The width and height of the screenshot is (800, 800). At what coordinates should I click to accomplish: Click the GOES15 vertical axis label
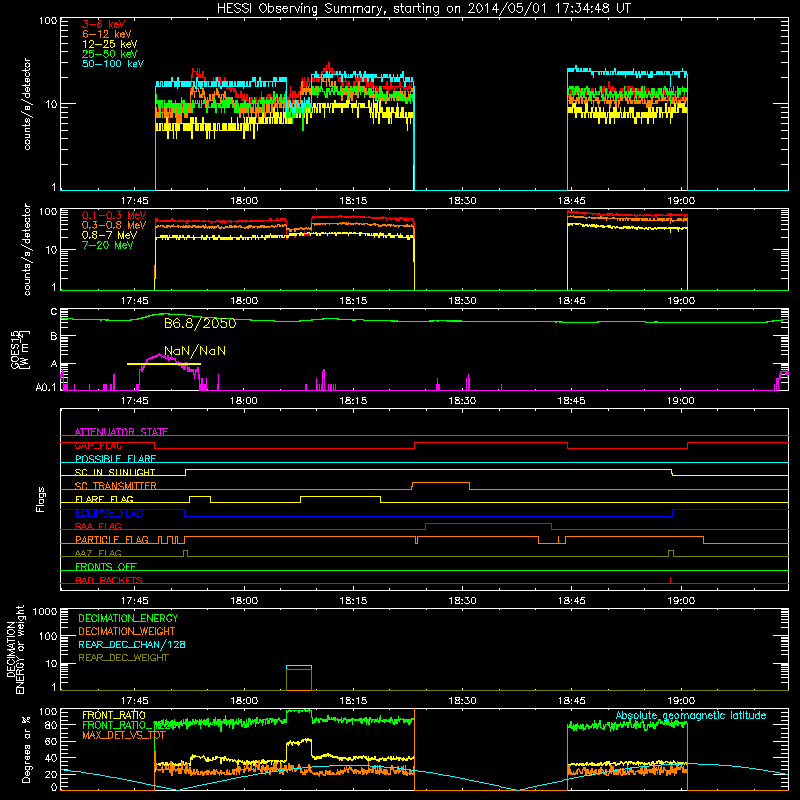click(20, 349)
